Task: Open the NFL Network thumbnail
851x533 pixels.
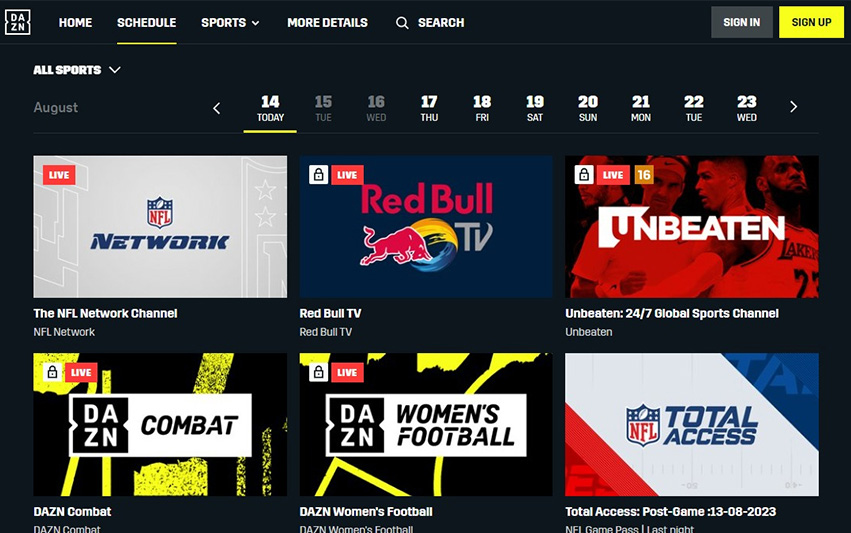Action: coord(160,227)
